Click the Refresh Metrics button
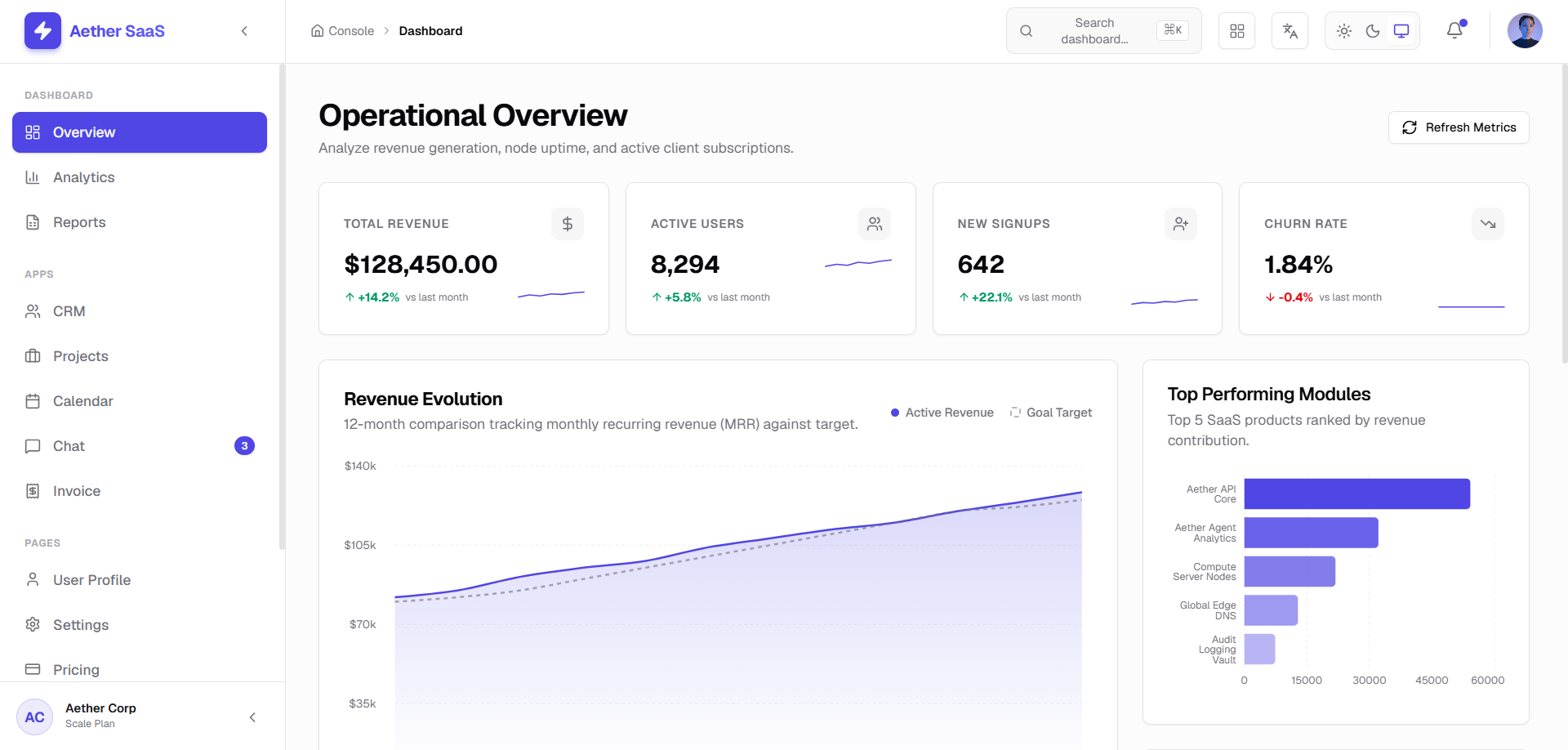The image size is (1568, 750). click(x=1459, y=127)
